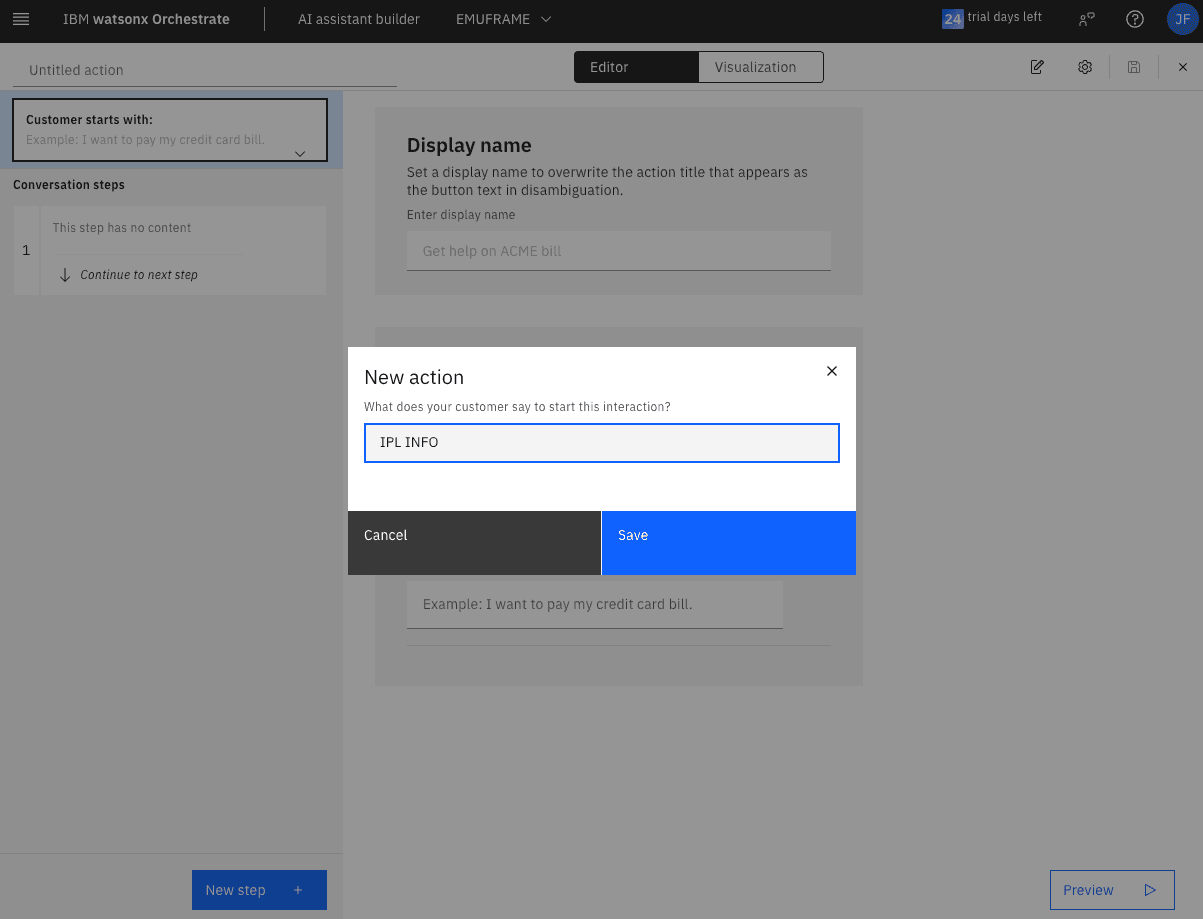Click the team sharing icon in header
Screen dimensions: 1203x919
(x=1086, y=19)
